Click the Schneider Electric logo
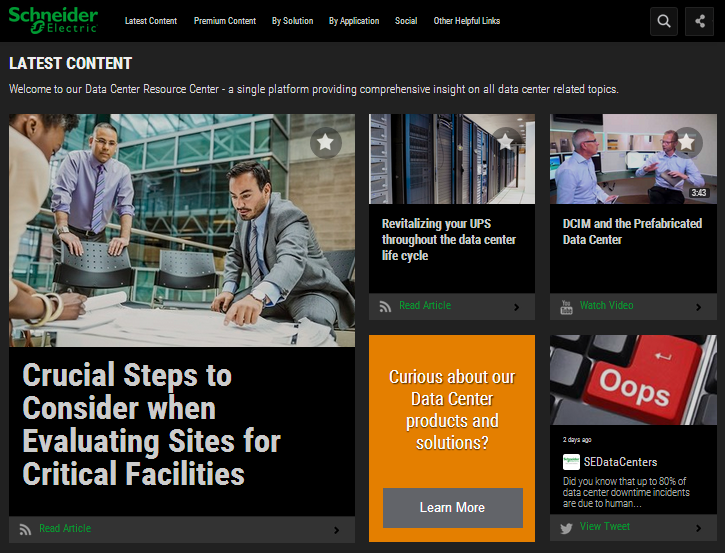725x553 pixels. 54,20
